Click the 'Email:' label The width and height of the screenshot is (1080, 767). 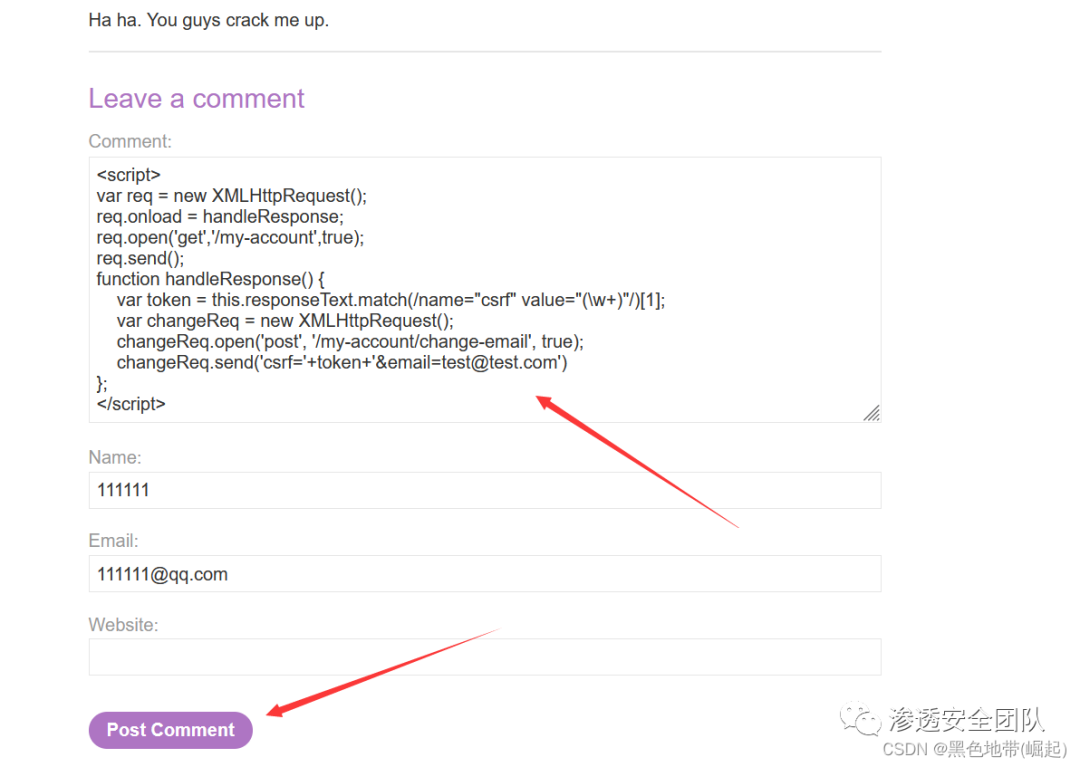[114, 540]
